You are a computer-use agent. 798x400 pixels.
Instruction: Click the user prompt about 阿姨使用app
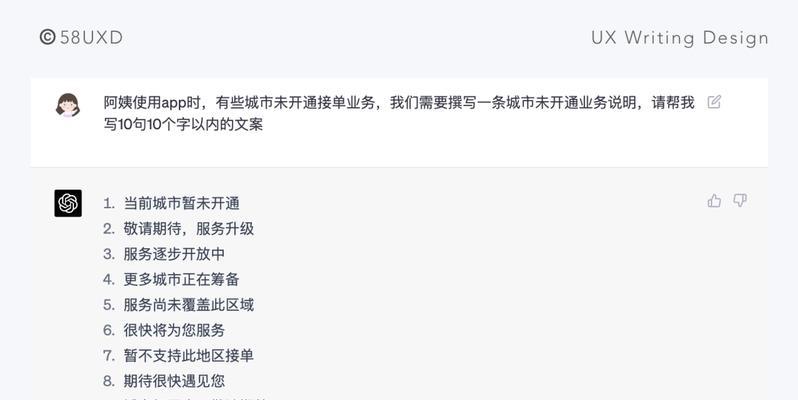399,113
